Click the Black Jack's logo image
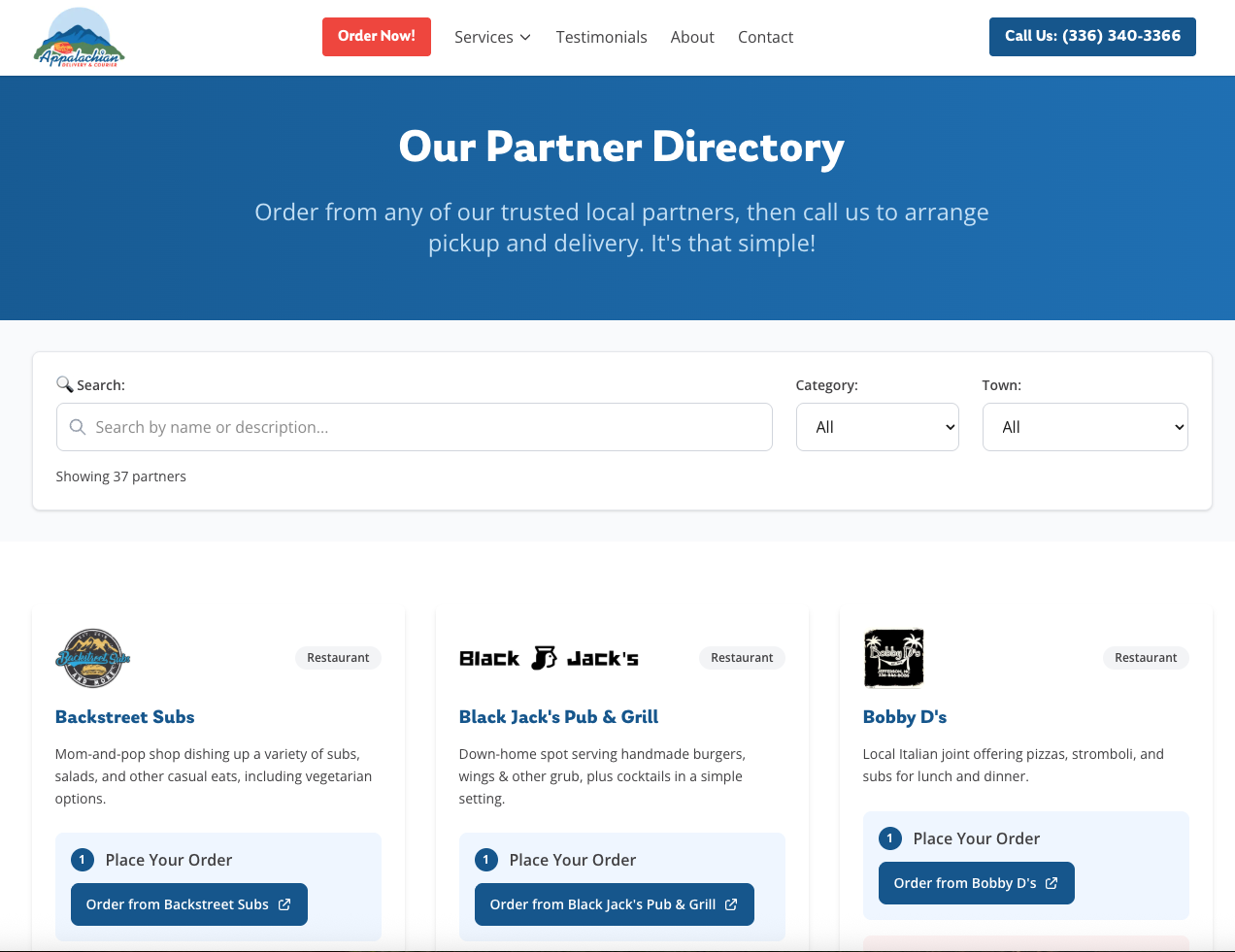This screenshot has height=952, width=1235. click(x=549, y=658)
